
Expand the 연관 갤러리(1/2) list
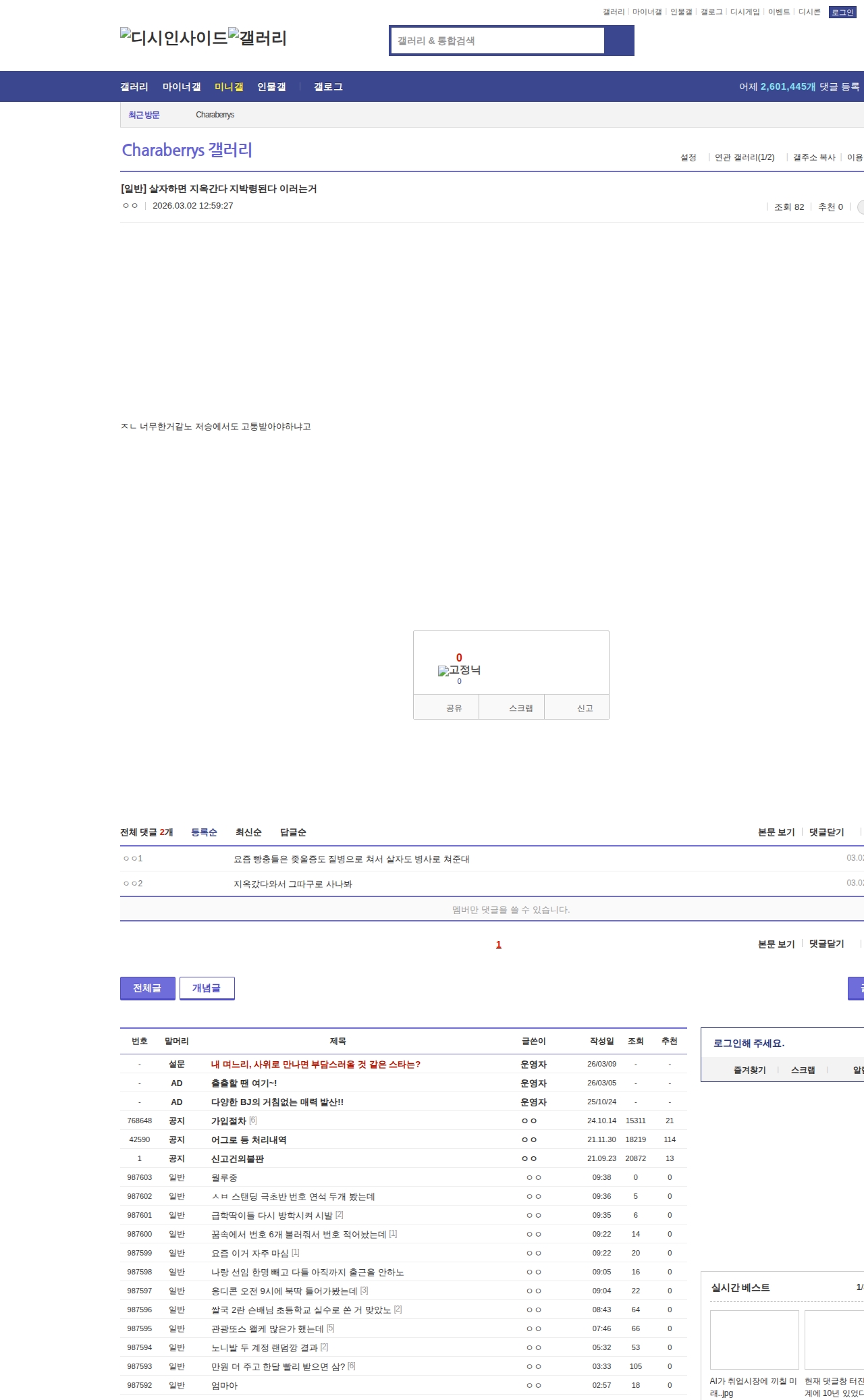click(x=745, y=157)
